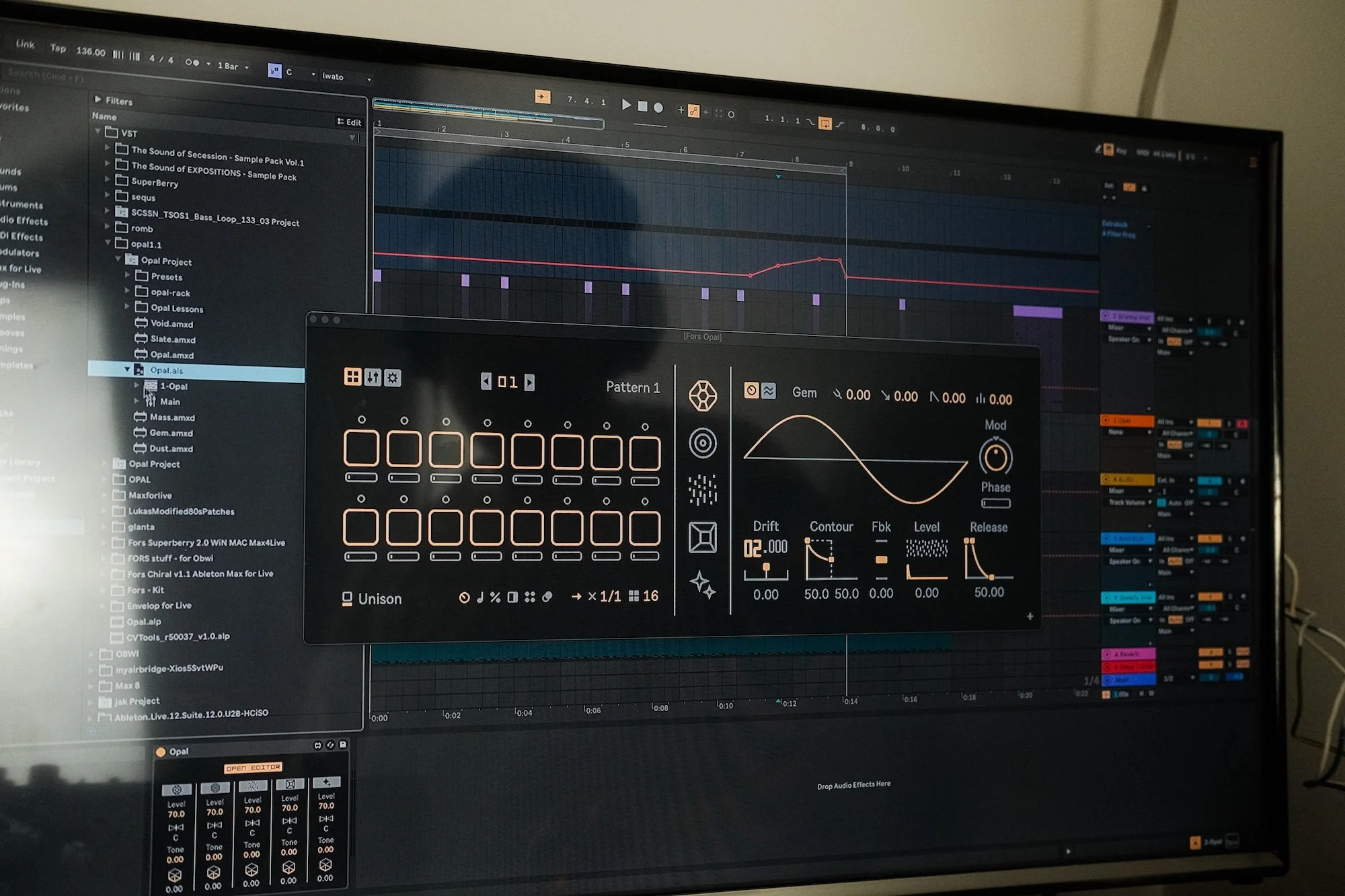Go to next pattern with right arrow
The width and height of the screenshot is (1345, 896).
coord(529,382)
